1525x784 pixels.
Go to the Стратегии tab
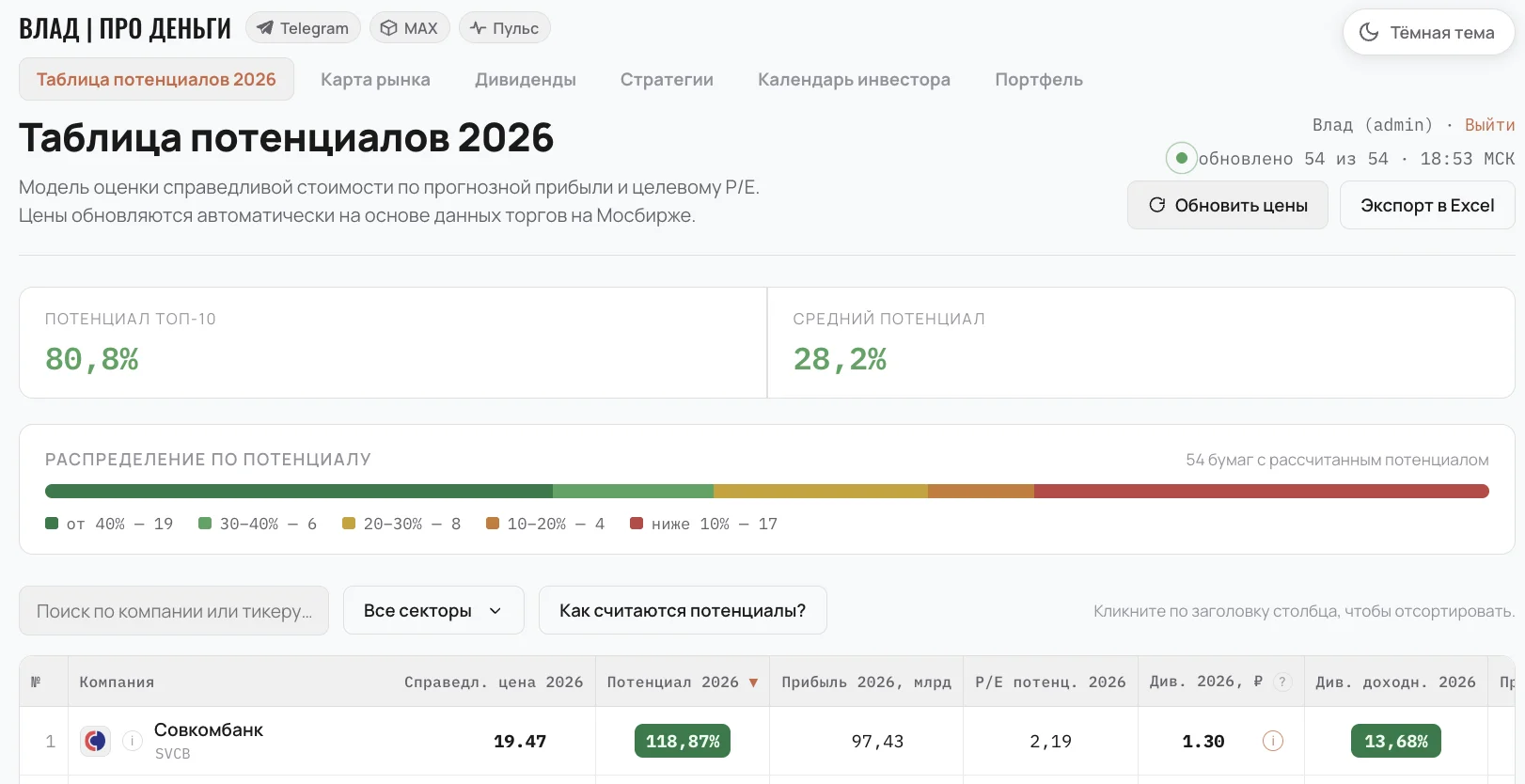(x=667, y=79)
